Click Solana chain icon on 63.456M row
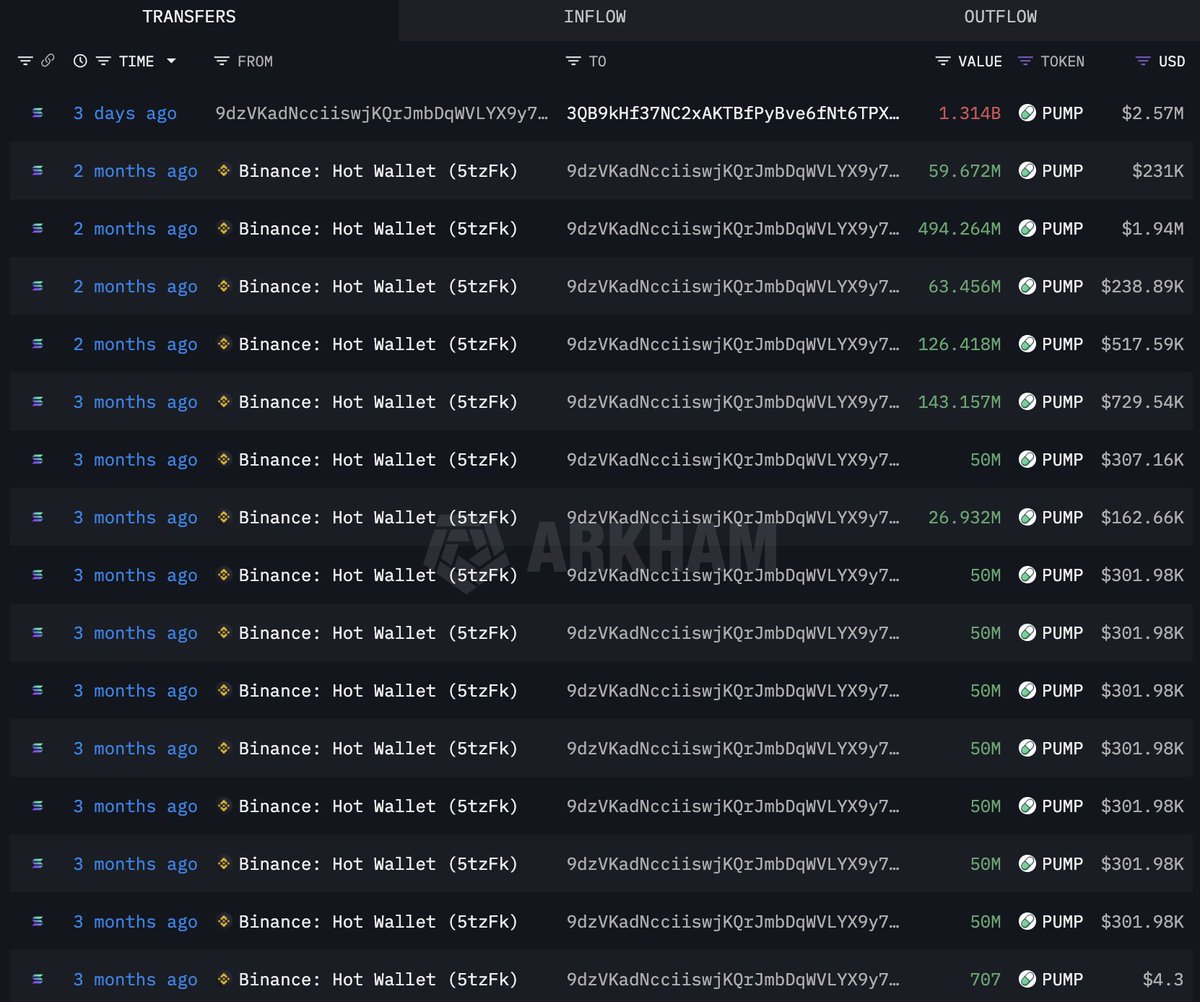Image resolution: width=1200 pixels, height=1002 pixels. click(x=38, y=286)
